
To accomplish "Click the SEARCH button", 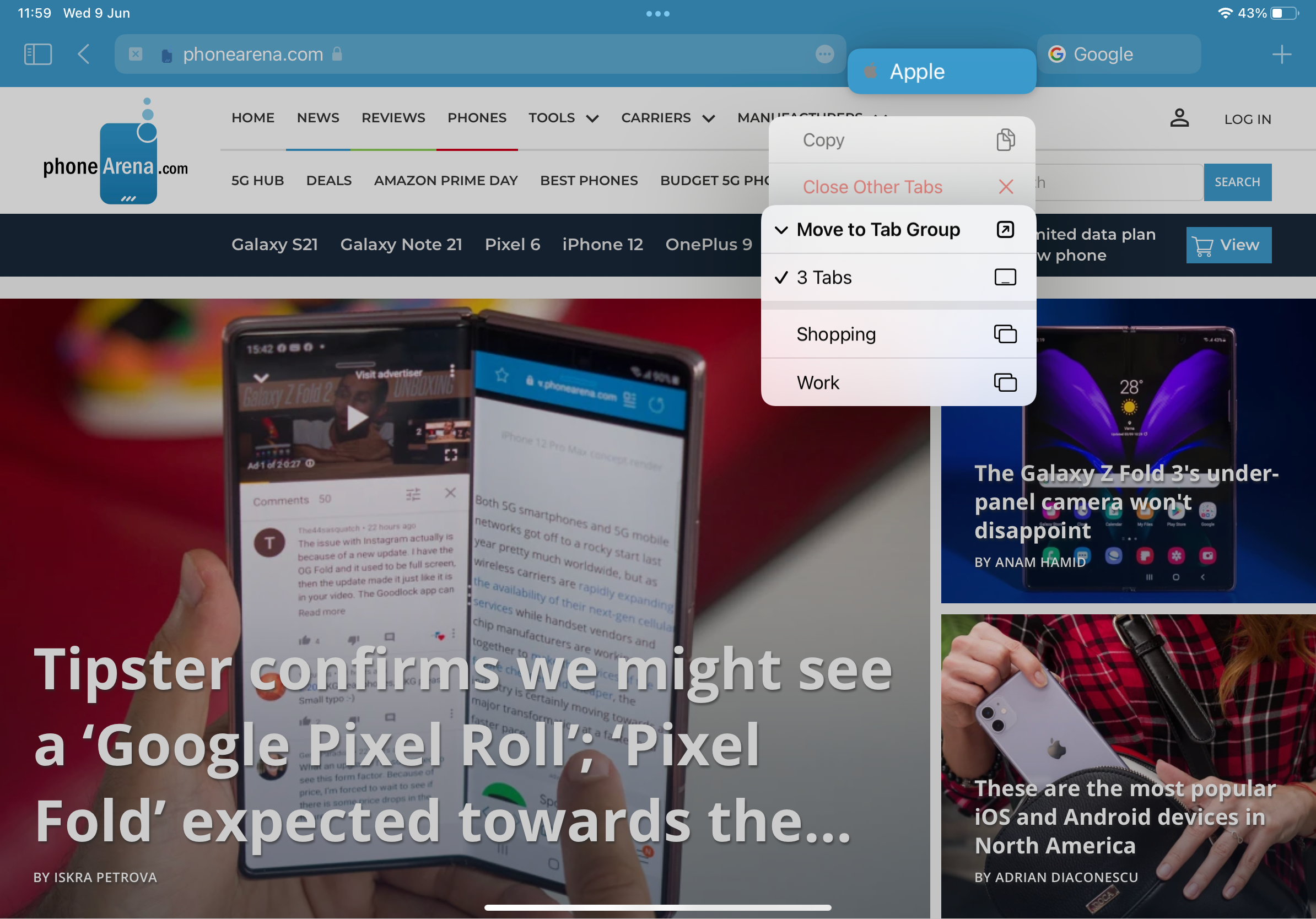I will point(1238,181).
